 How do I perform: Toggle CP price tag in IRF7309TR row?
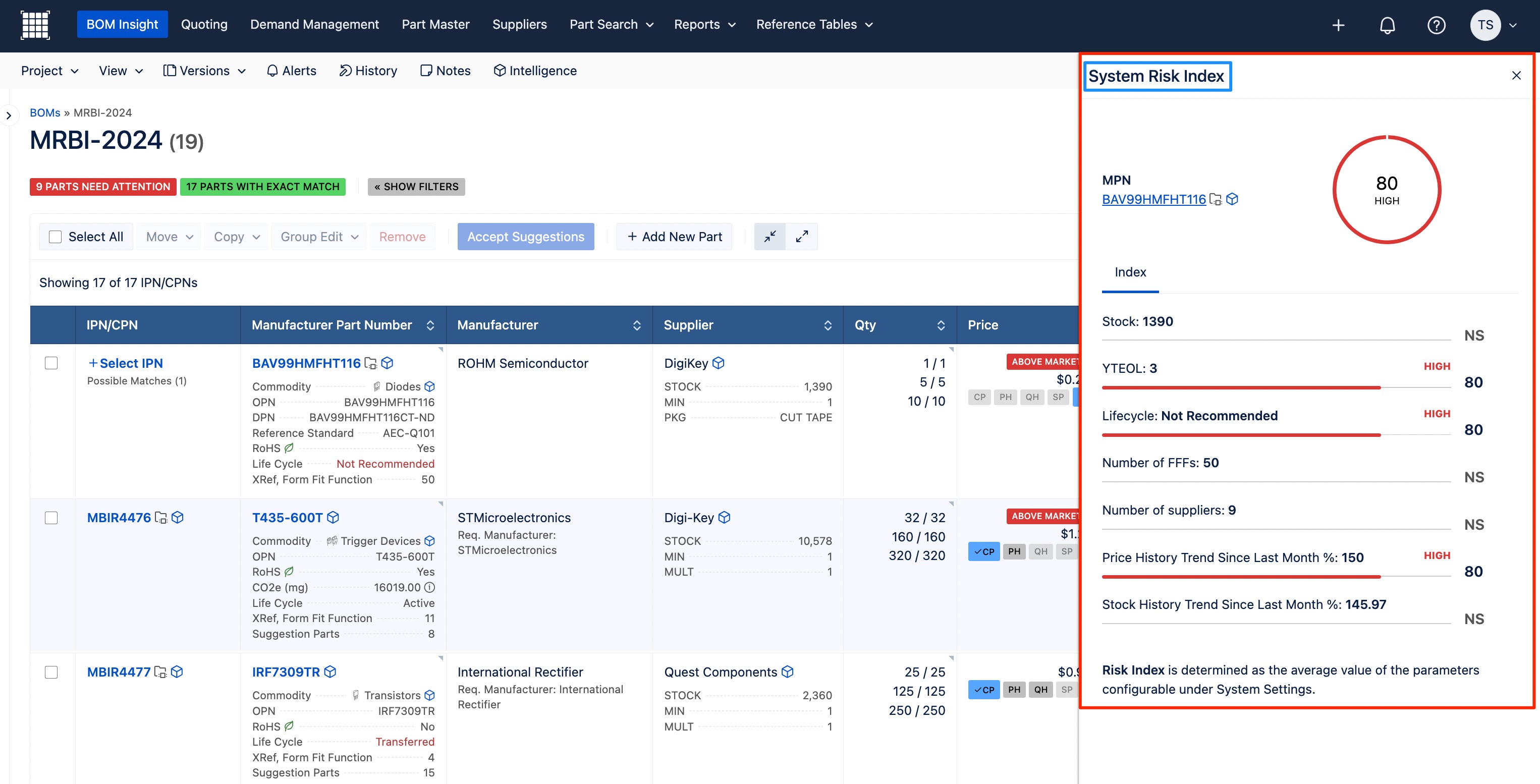point(984,690)
